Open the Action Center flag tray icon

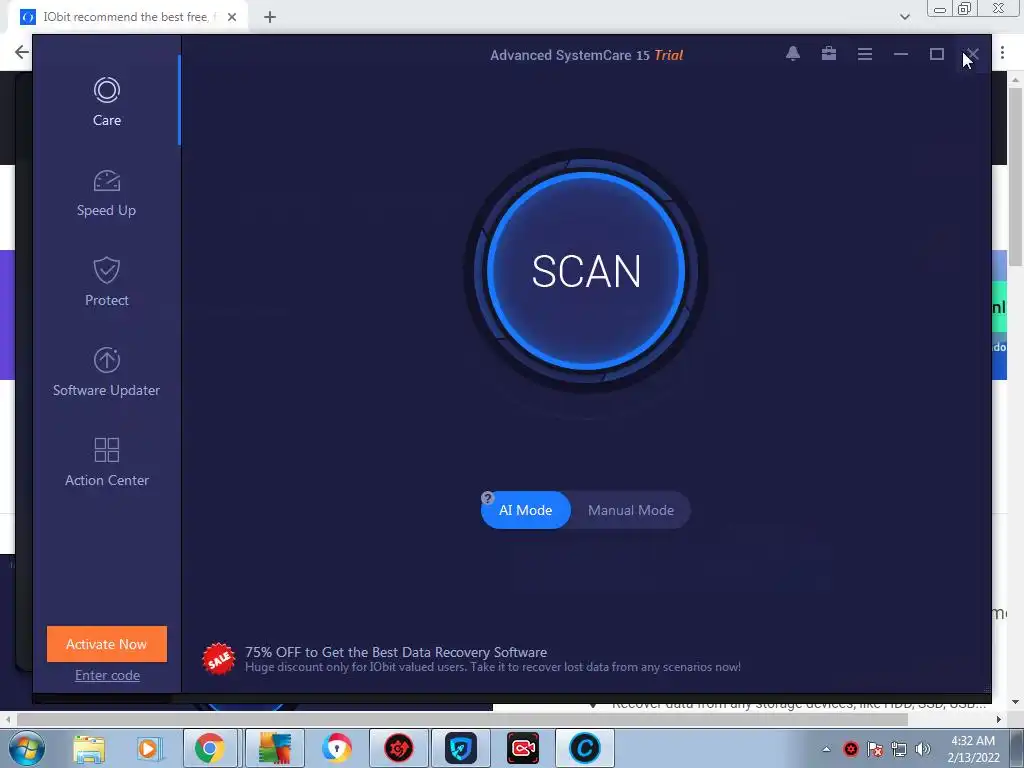(875, 749)
